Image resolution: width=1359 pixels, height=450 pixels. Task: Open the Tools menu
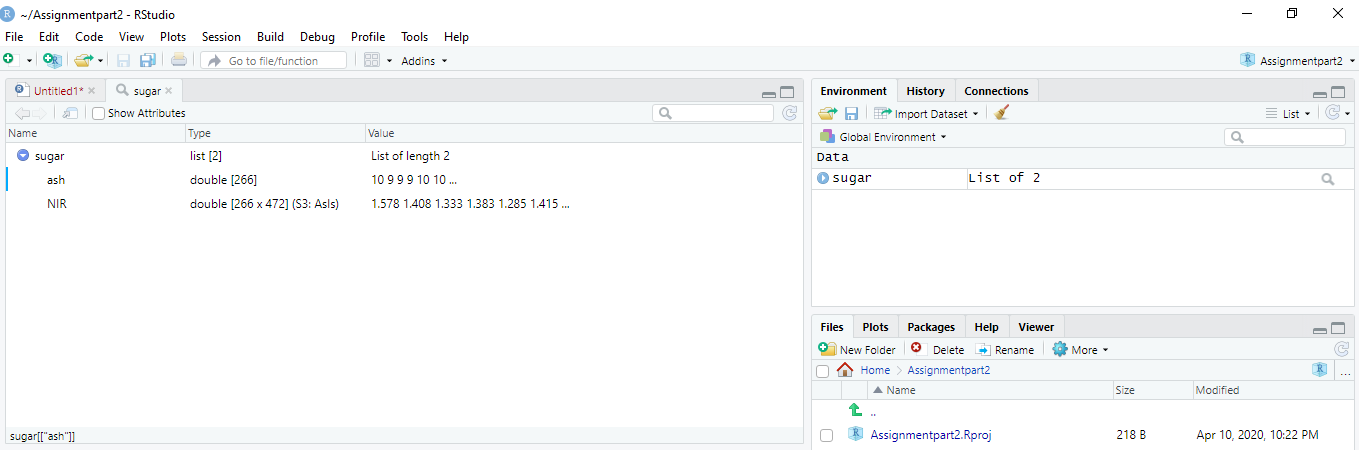(414, 37)
